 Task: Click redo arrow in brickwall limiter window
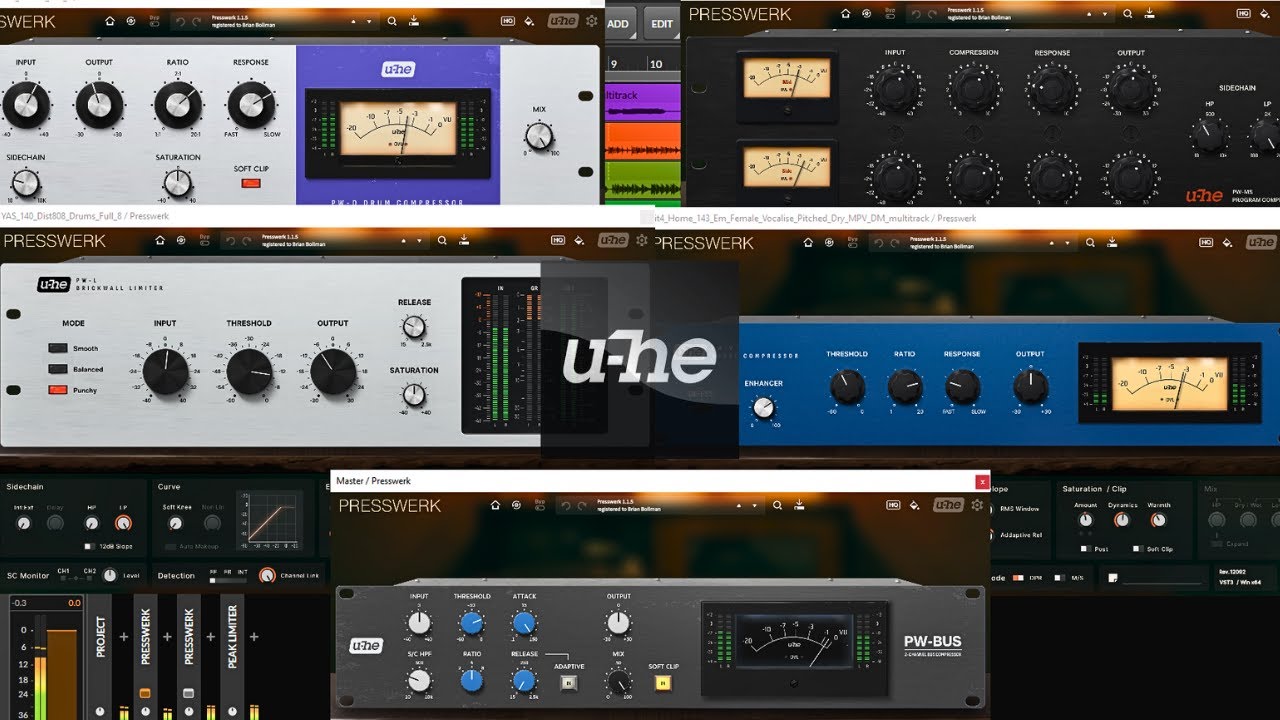pyautogui.click(x=248, y=240)
